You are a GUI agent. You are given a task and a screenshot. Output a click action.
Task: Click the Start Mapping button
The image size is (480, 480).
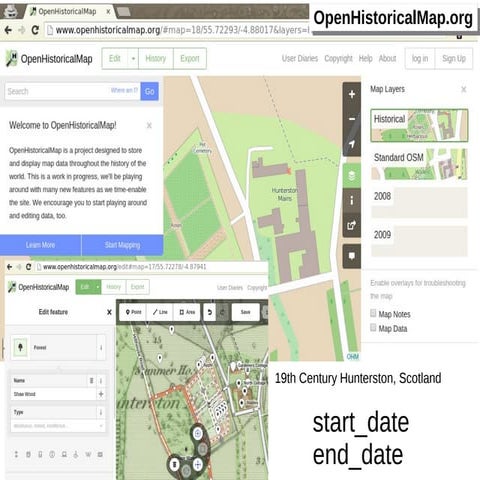(122, 245)
